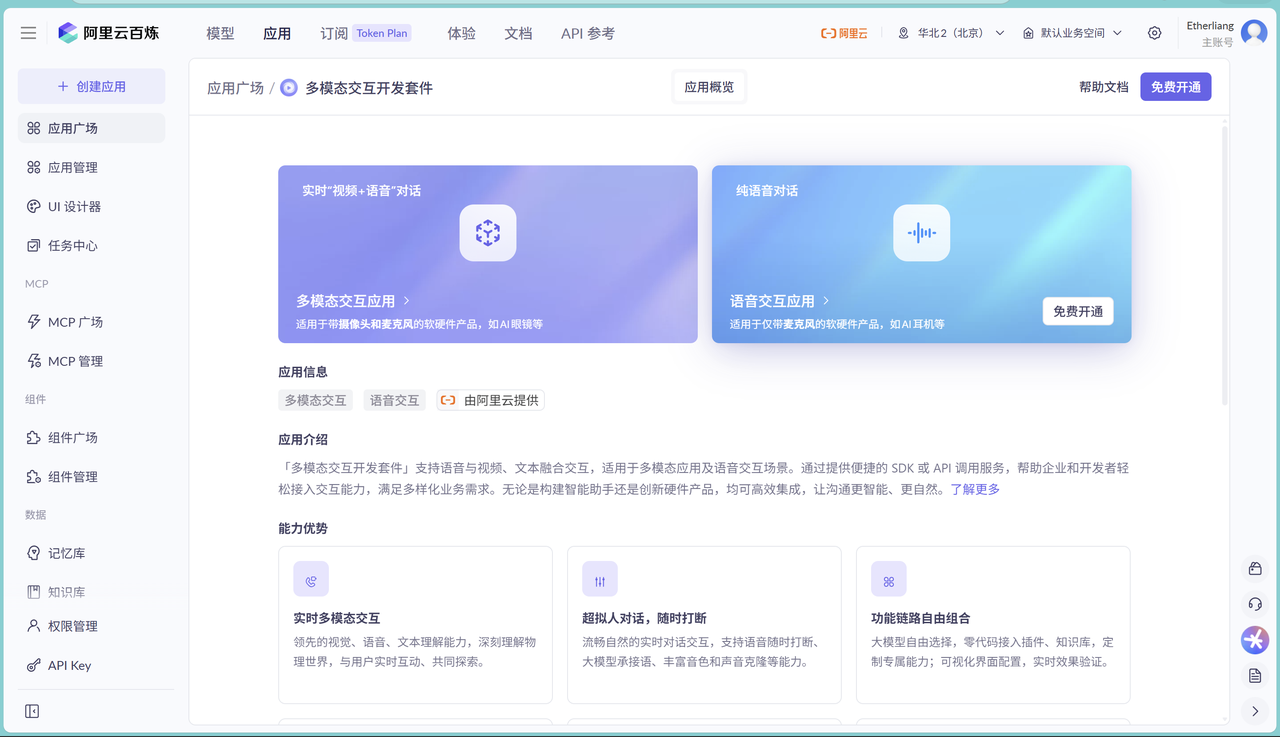Open settings gear icon in header

pos(1155,33)
